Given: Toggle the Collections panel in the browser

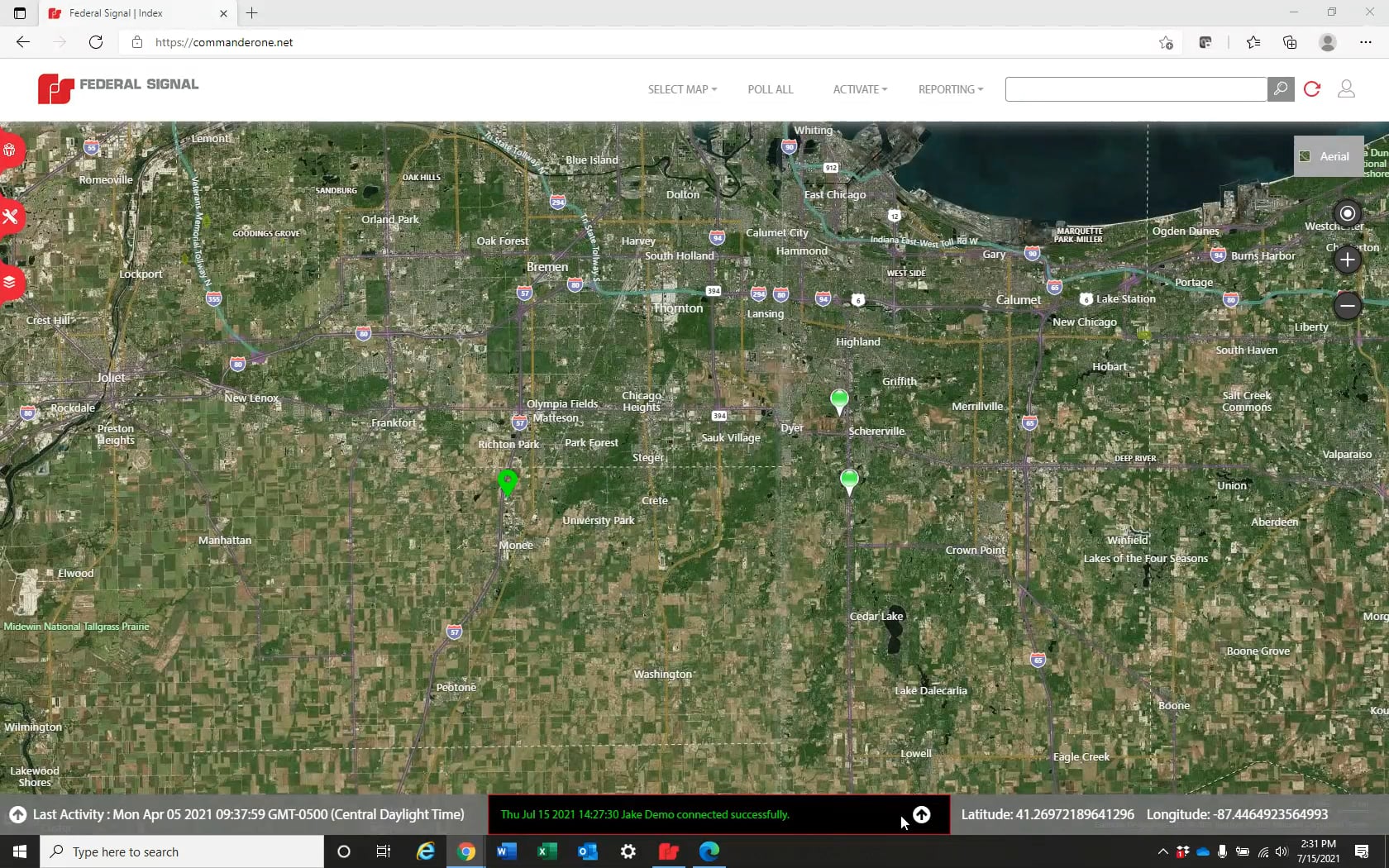Looking at the screenshot, I should 1290,42.
